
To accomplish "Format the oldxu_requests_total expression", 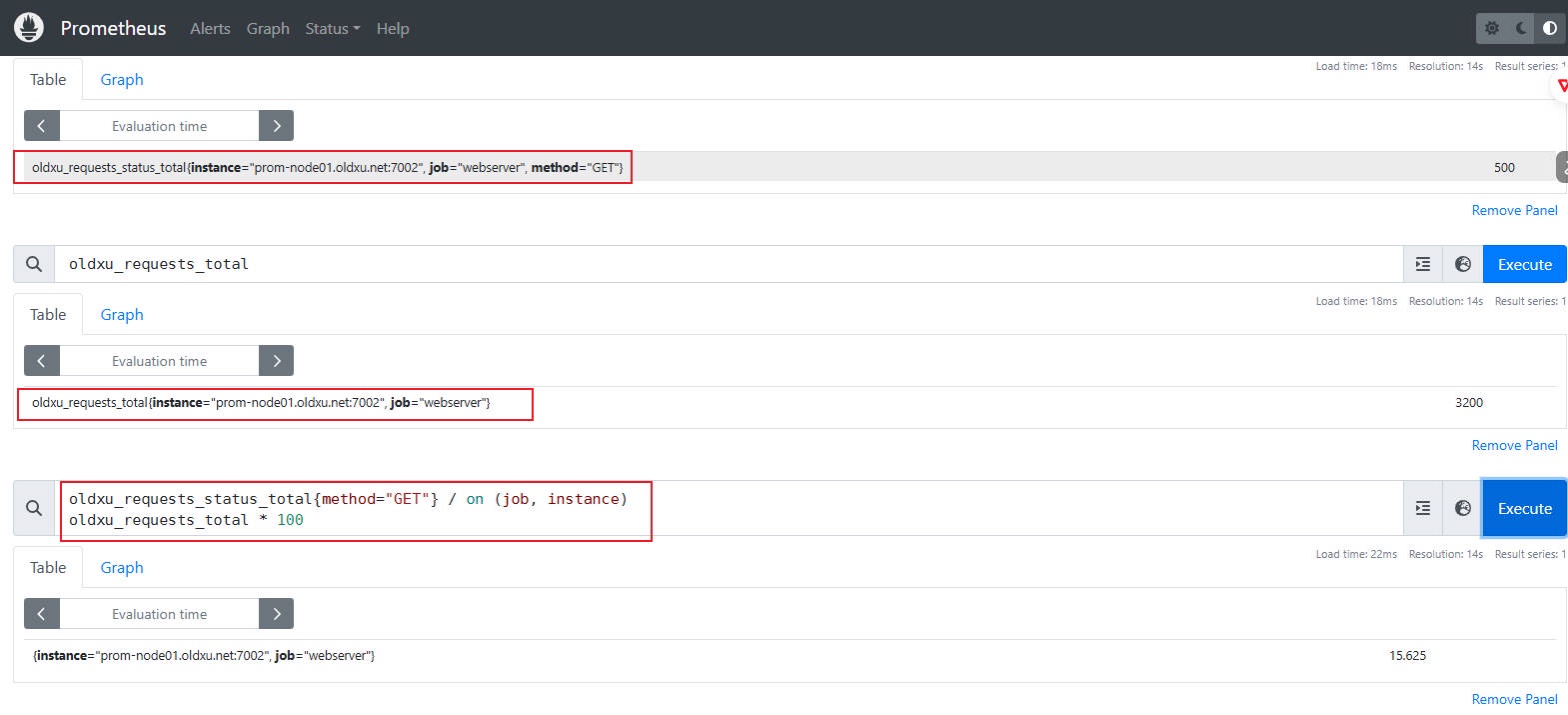I will (x=1423, y=264).
